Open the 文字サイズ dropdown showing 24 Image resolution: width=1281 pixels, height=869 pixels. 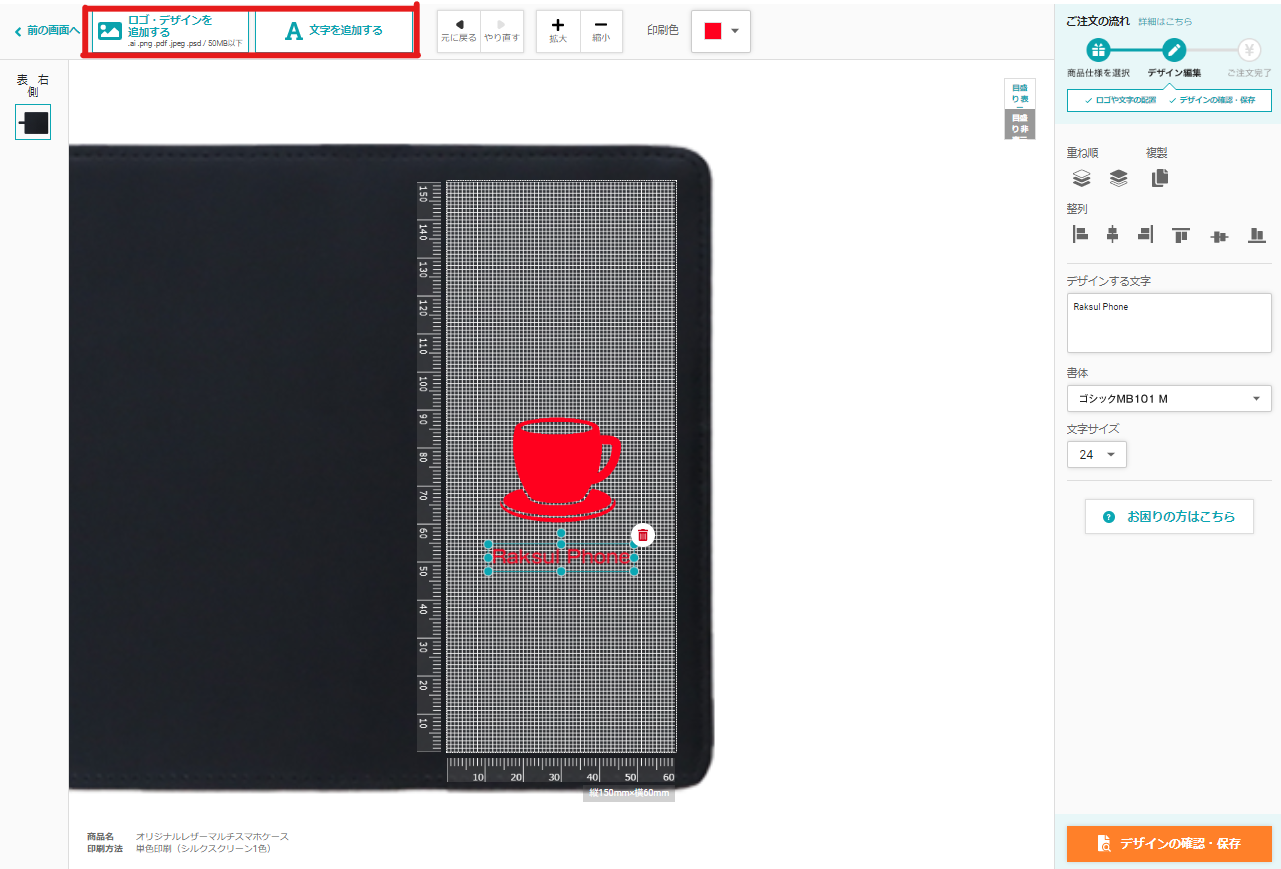[1097, 455]
